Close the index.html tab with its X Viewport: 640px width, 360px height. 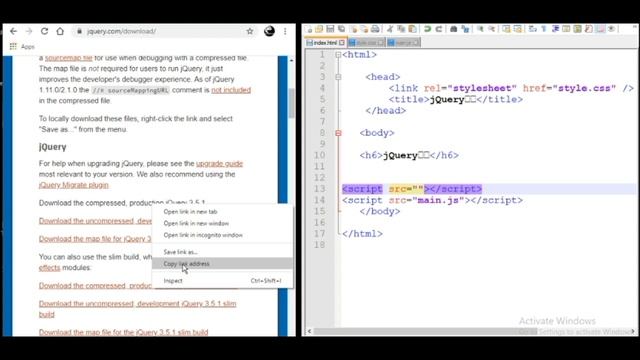coord(342,42)
